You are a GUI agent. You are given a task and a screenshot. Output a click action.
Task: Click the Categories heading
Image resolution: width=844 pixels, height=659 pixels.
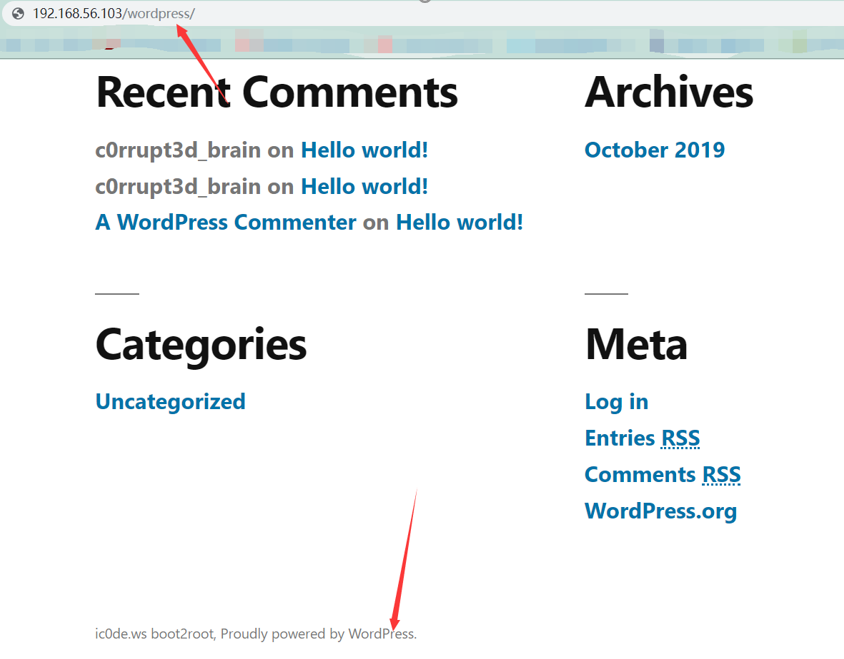[201, 346]
